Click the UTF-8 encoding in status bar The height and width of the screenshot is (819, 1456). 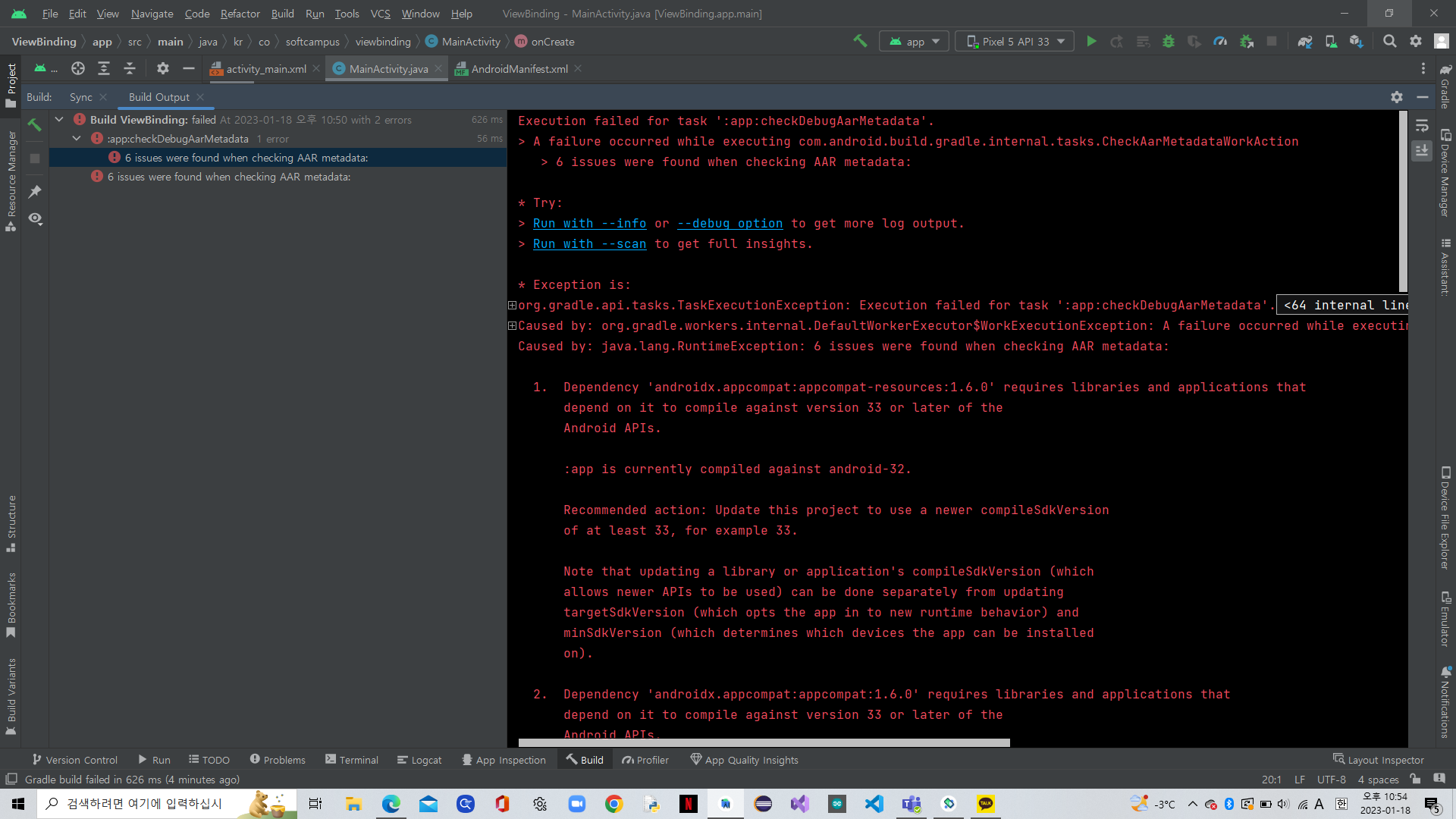[1332, 780]
